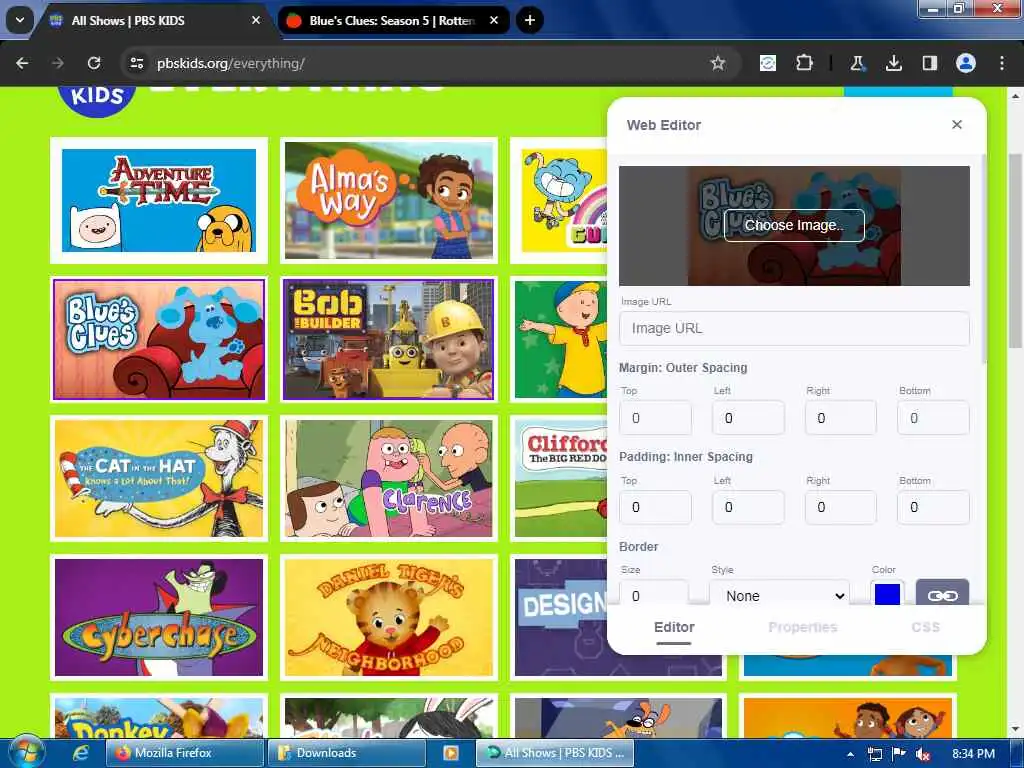Bookmark this page with the star icon

pos(718,63)
